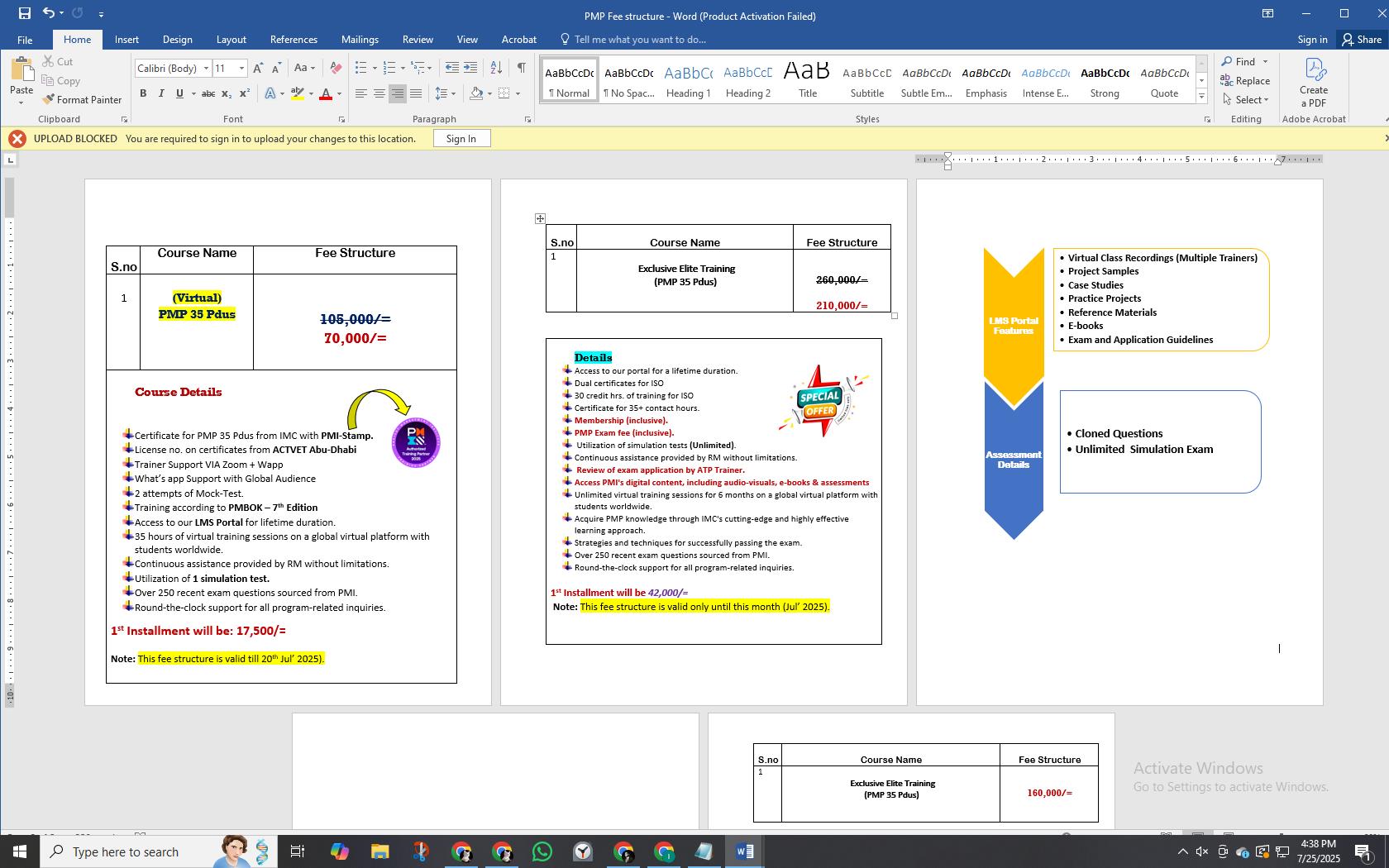1389x868 pixels.
Task: Click the Share button
Action: pos(1362,40)
